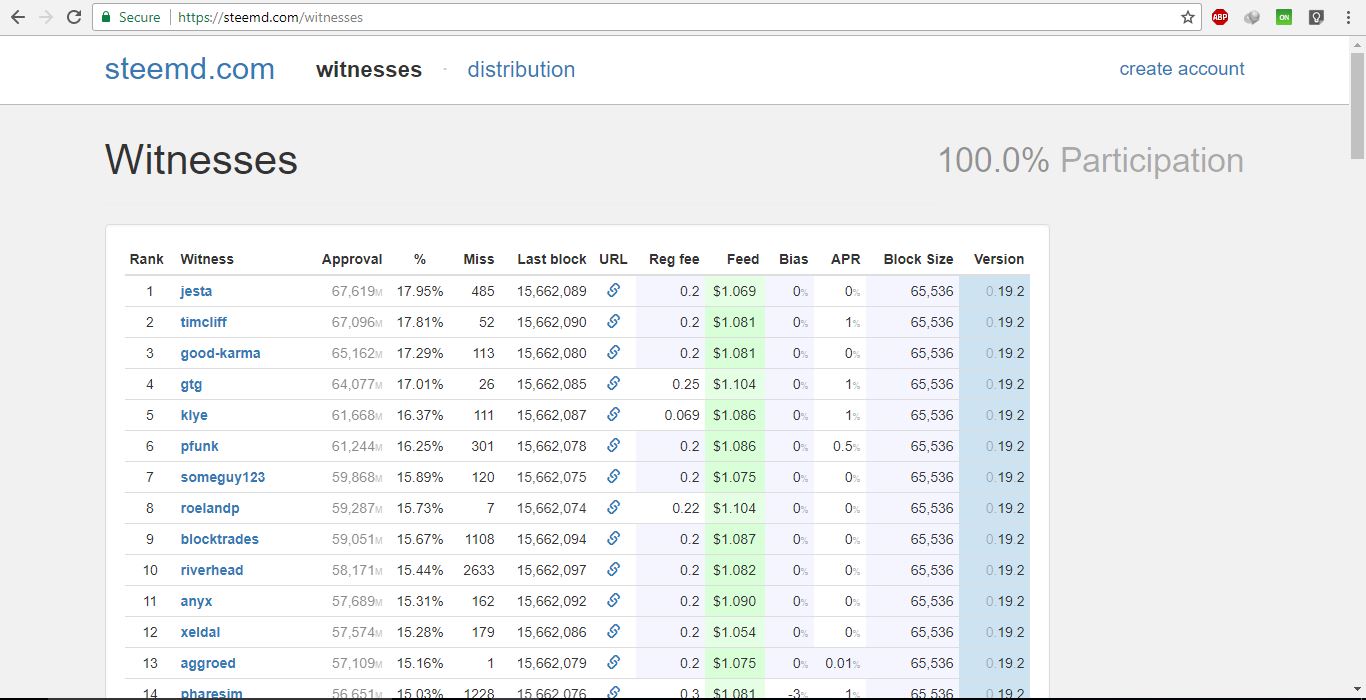The height and width of the screenshot is (700, 1366).
Task: Visit the roelandp witness link
Action: point(210,509)
